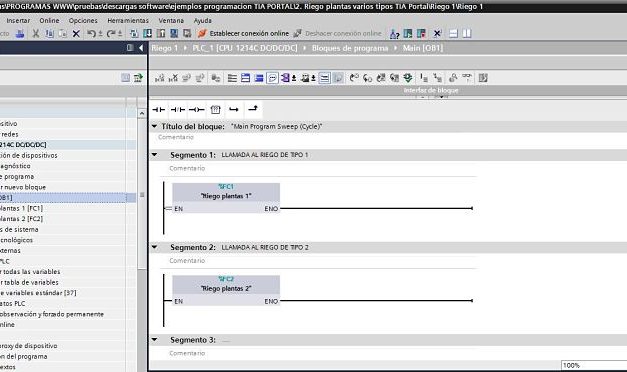The width and height of the screenshot is (627, 372).
Task: Insert an empty box instruction
Action: point(216,110)
